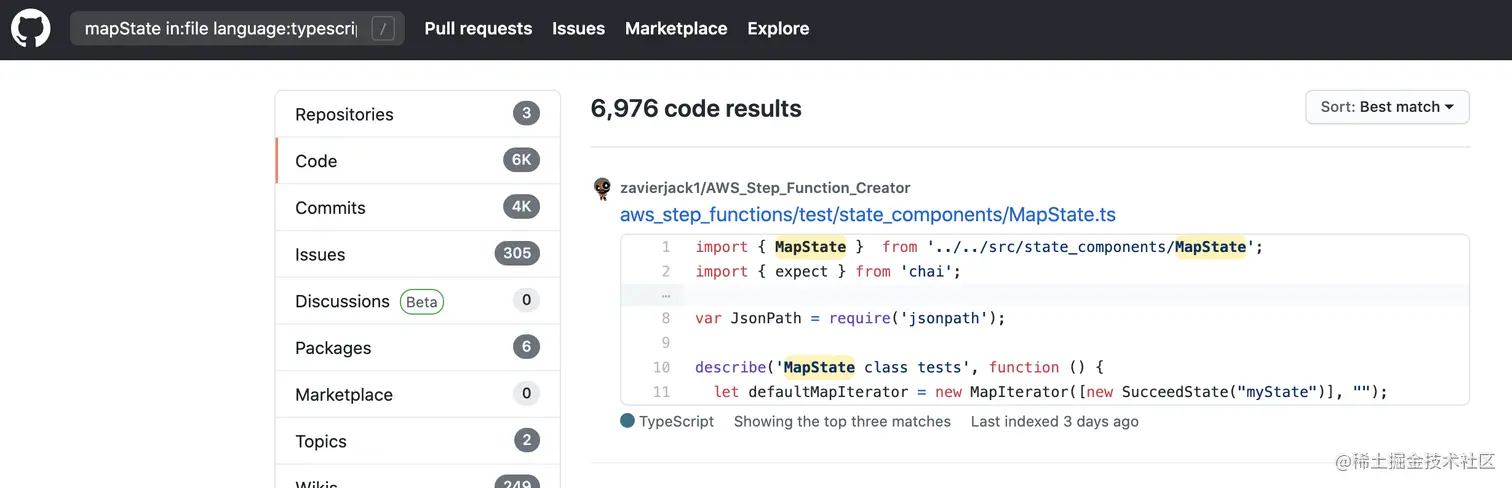Screen dimensions: 1512x488
Task: Focus the mapState search field
Action: [220, 29]
